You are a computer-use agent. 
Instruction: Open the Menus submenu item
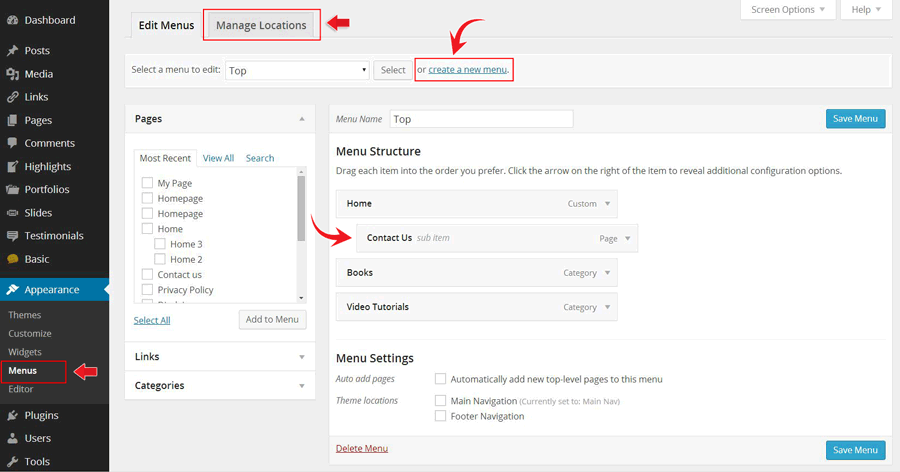coord(22,371)
